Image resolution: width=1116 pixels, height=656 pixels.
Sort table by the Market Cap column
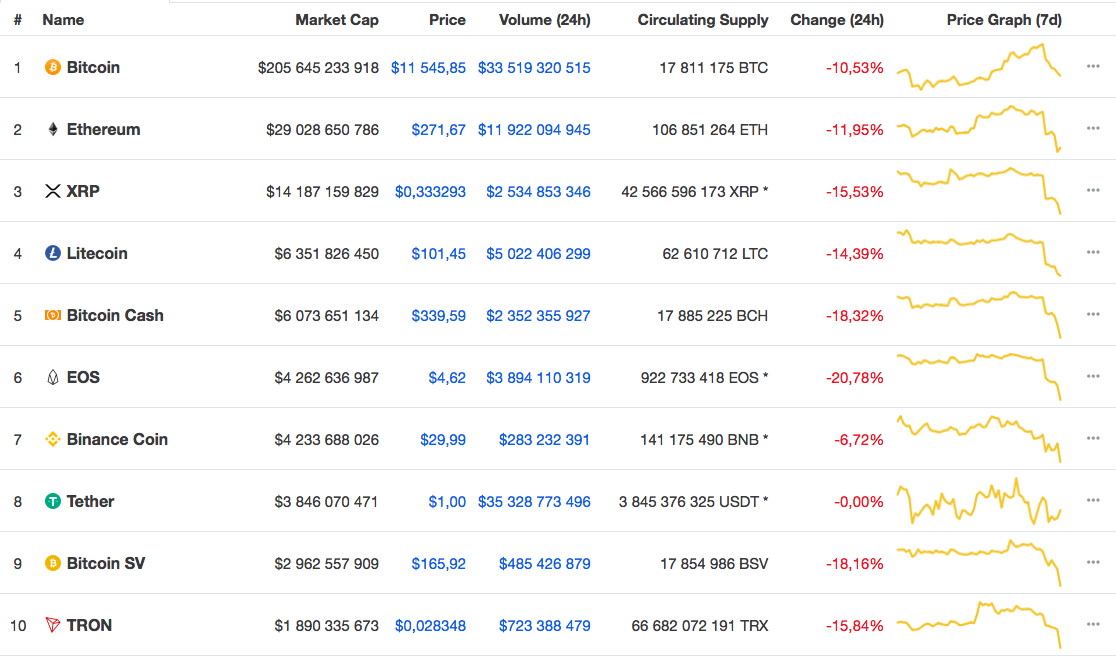click(x=337, y=20)
